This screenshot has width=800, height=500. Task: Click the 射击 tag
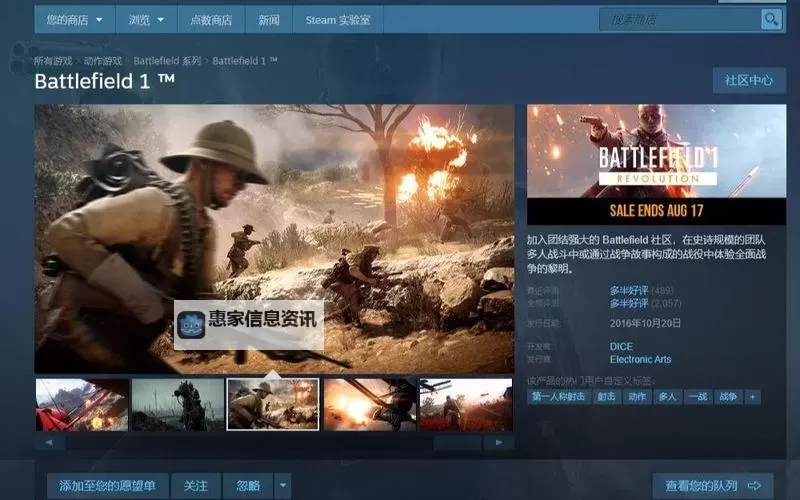(x=606, y=396)
